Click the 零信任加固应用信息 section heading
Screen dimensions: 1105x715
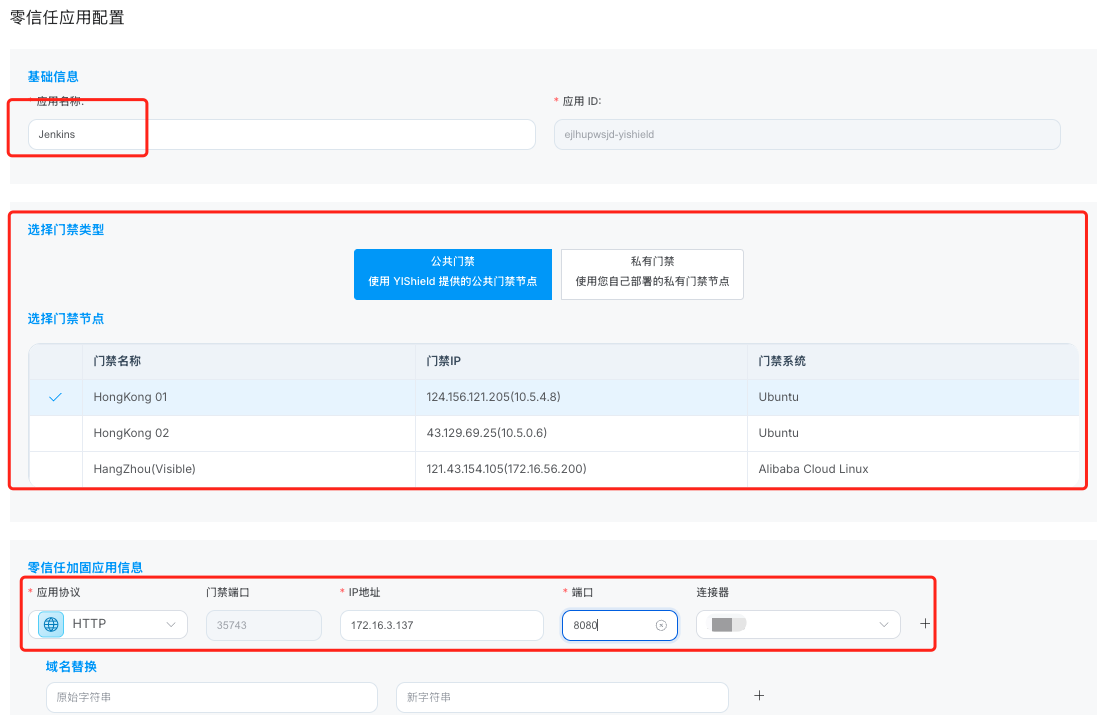85,568
